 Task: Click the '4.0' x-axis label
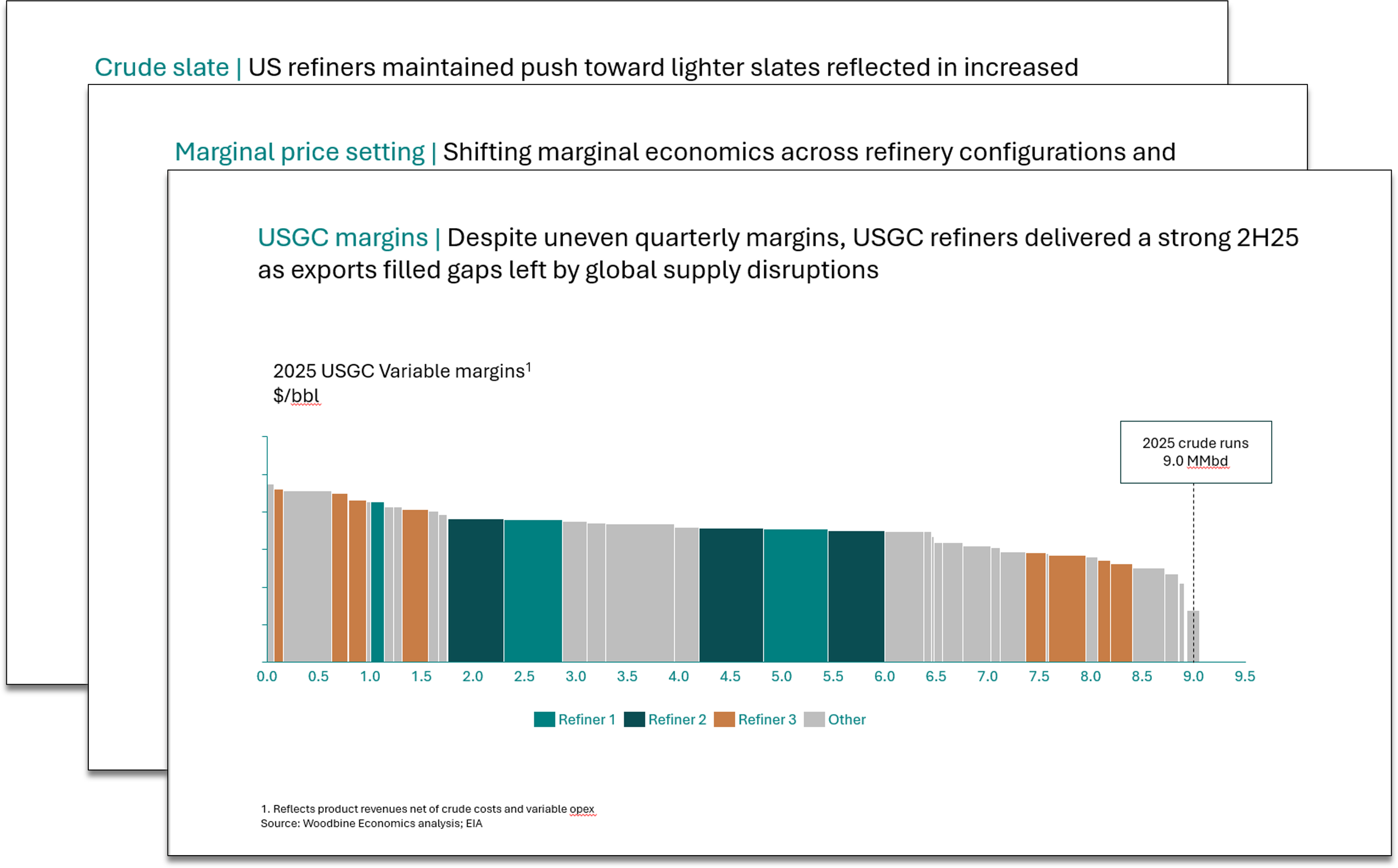(x=679, y=677)
